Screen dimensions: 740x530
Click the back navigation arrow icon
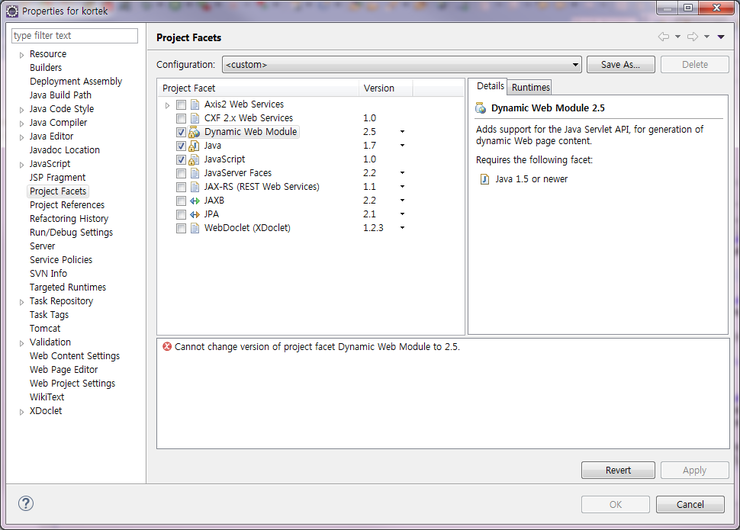point(664,36)
